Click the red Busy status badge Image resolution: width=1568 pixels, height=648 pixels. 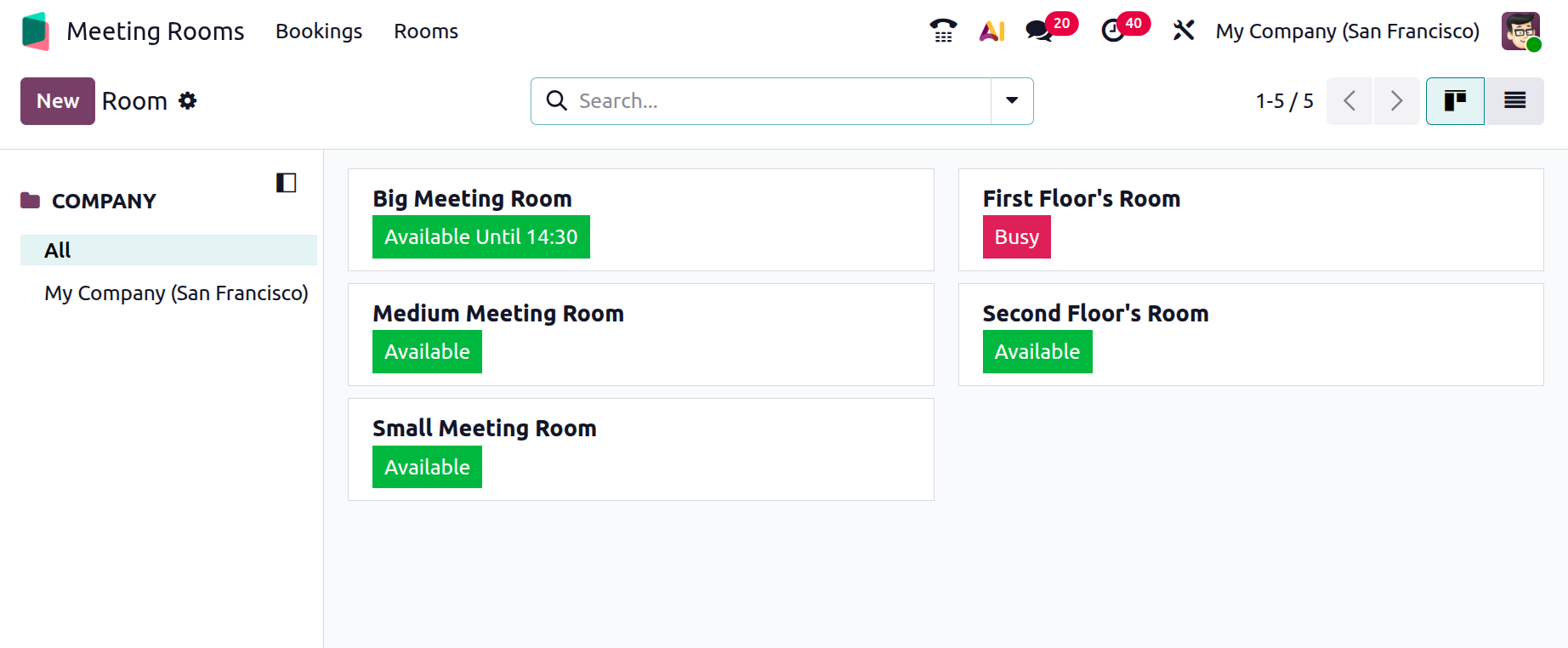coord(1017,237)
